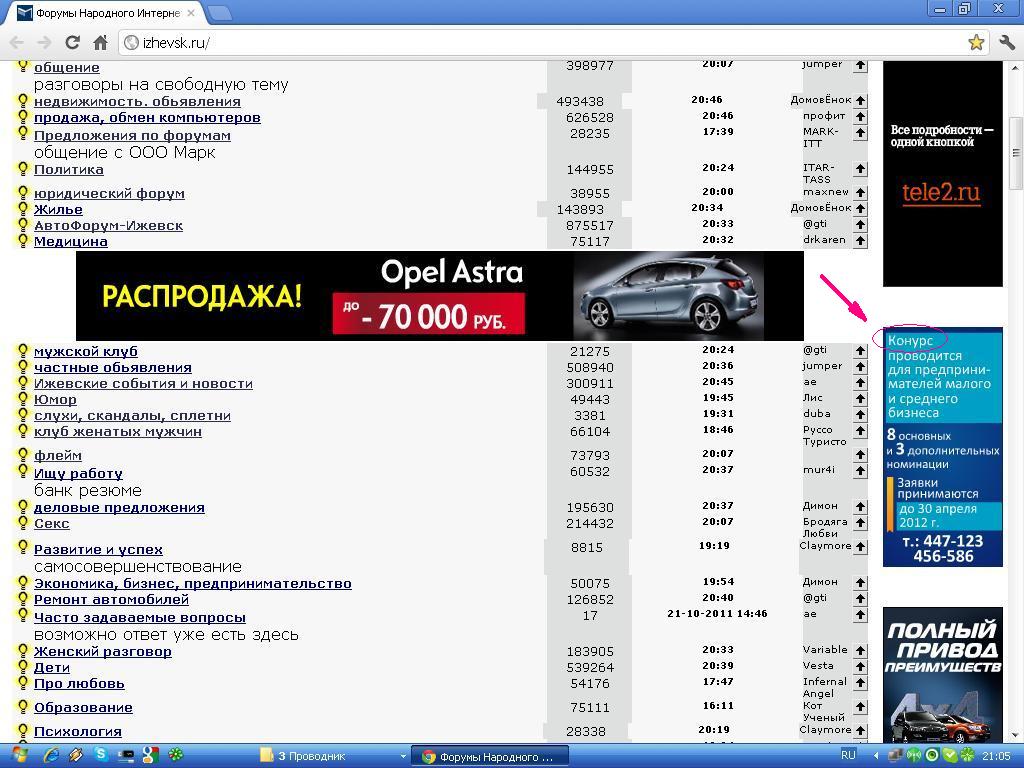The image size is (1024, 768).
Task: Open the общение forum link
Action: pos(67,67)
